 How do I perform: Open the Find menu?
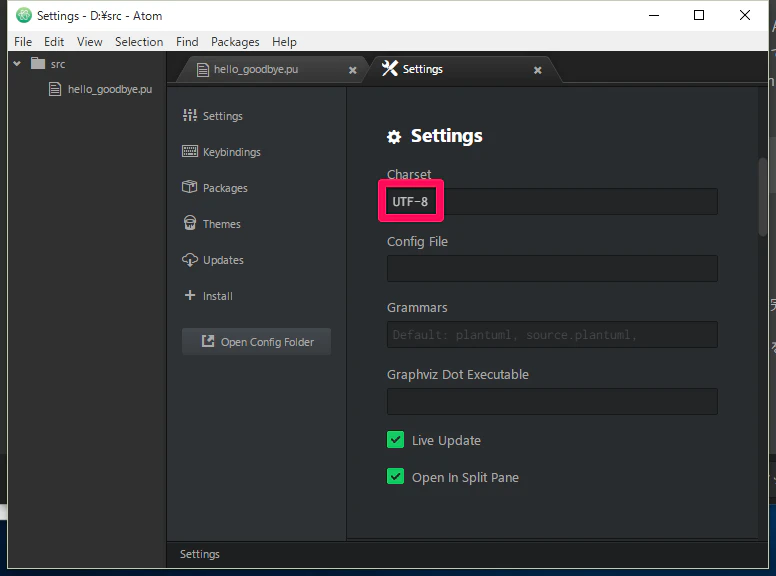tap(187, 42)
